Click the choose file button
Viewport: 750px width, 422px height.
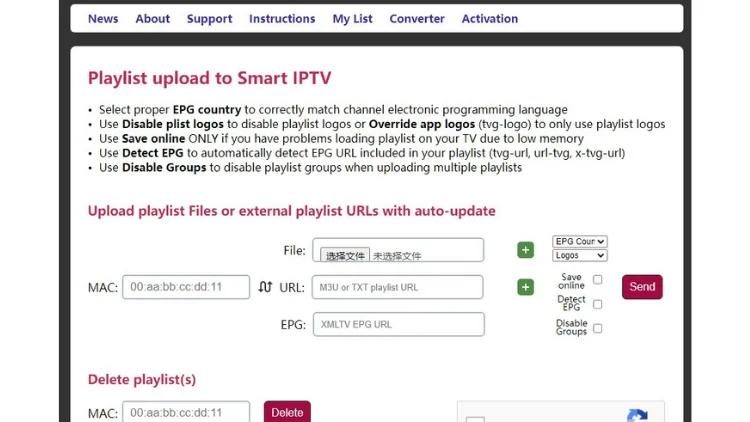pyautogui.click(x=345, y=255)
